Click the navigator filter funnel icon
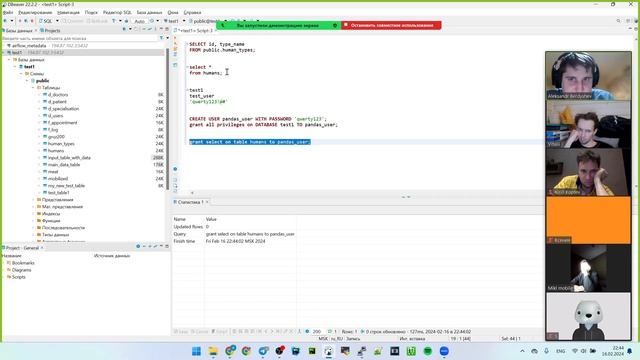Screen dimensions: 640x360 coord(162,38)
